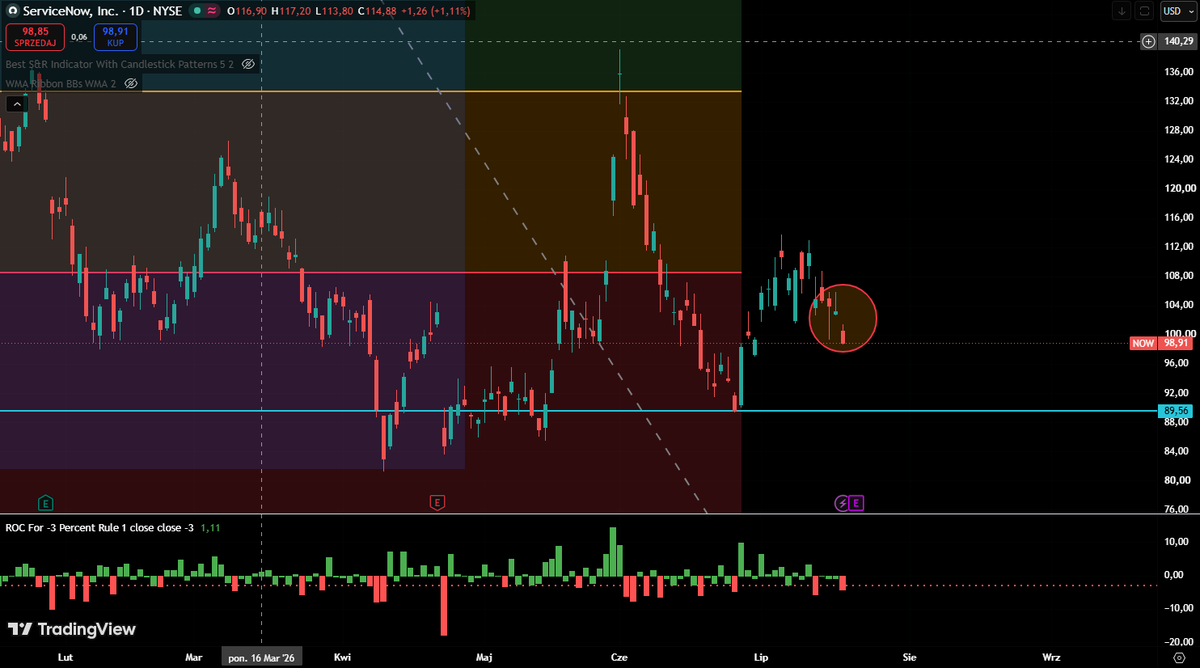
Task: Open the red E earnings marker near Maj
Action: 436,502
